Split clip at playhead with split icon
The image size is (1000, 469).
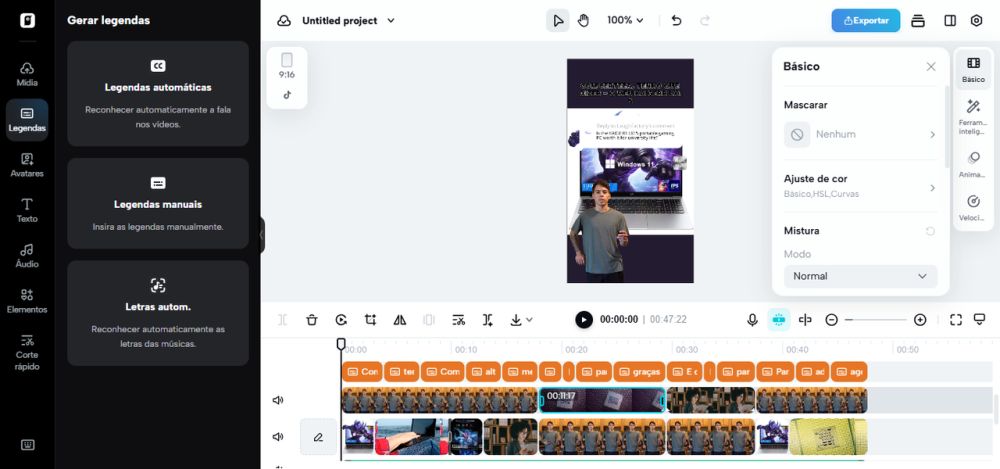coord(283,320)
